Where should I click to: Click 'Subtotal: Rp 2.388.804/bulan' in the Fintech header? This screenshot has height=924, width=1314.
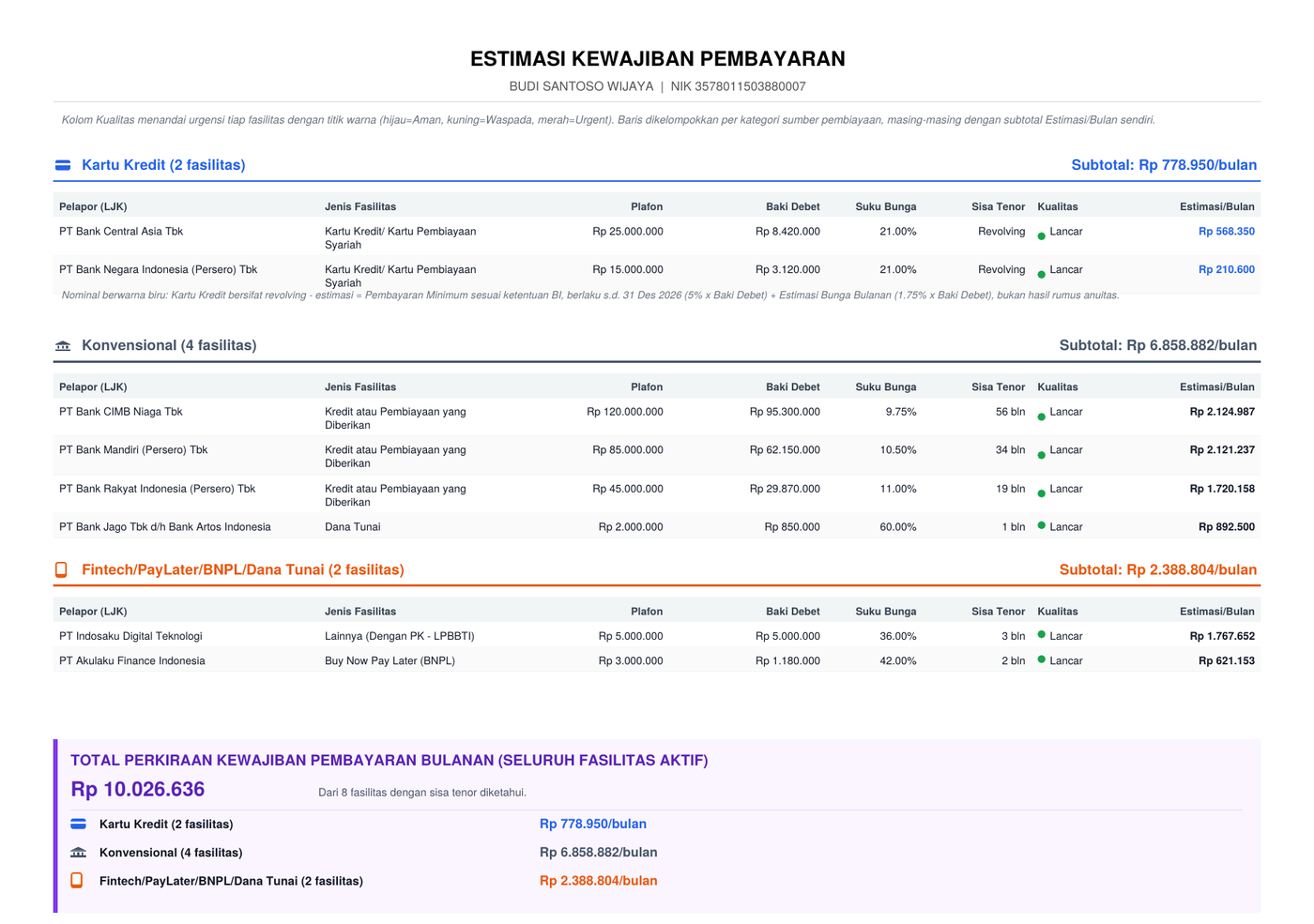point(1158,569)
